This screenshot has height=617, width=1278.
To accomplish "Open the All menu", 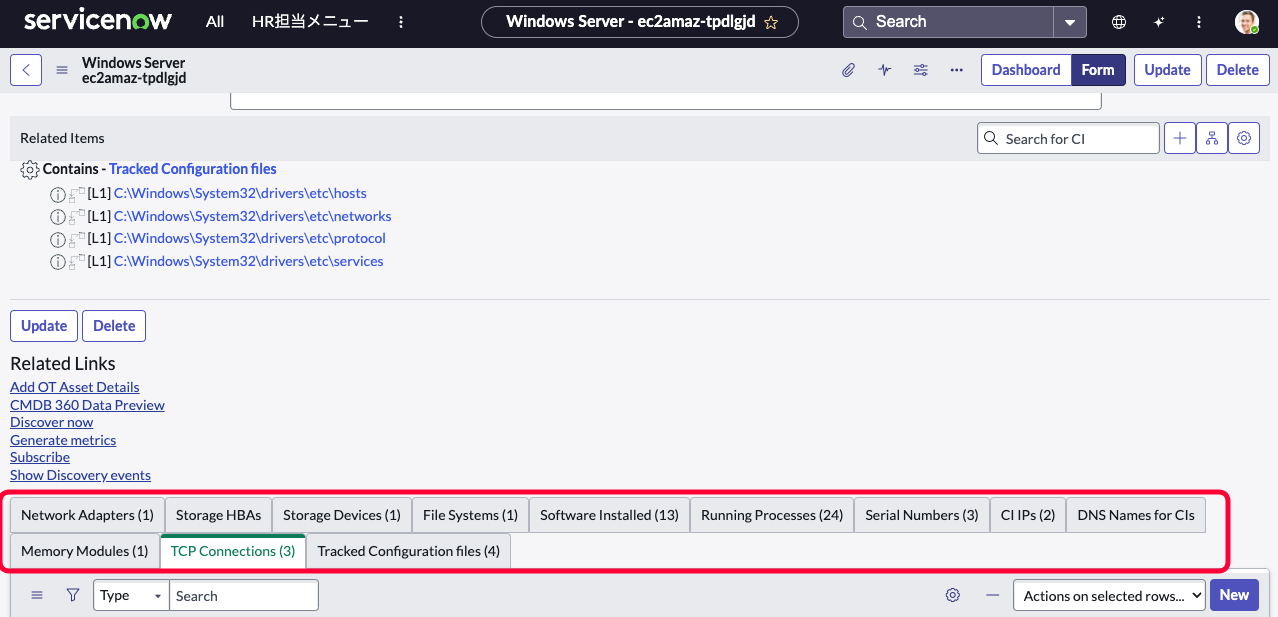I will click(215, 22).
